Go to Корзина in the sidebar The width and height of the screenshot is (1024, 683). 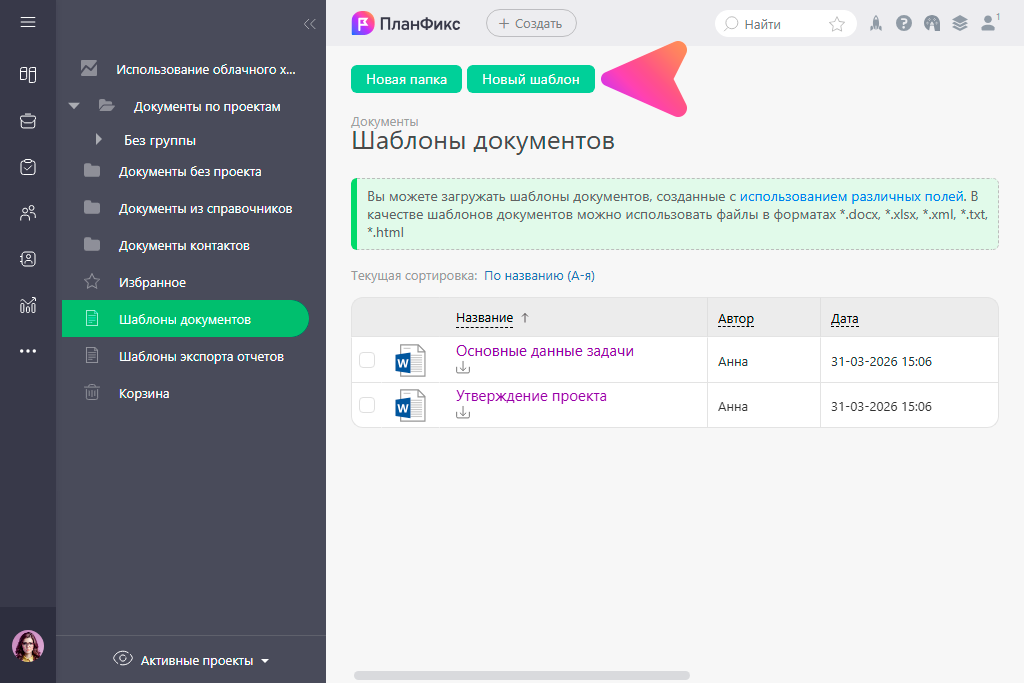point(144,393)
